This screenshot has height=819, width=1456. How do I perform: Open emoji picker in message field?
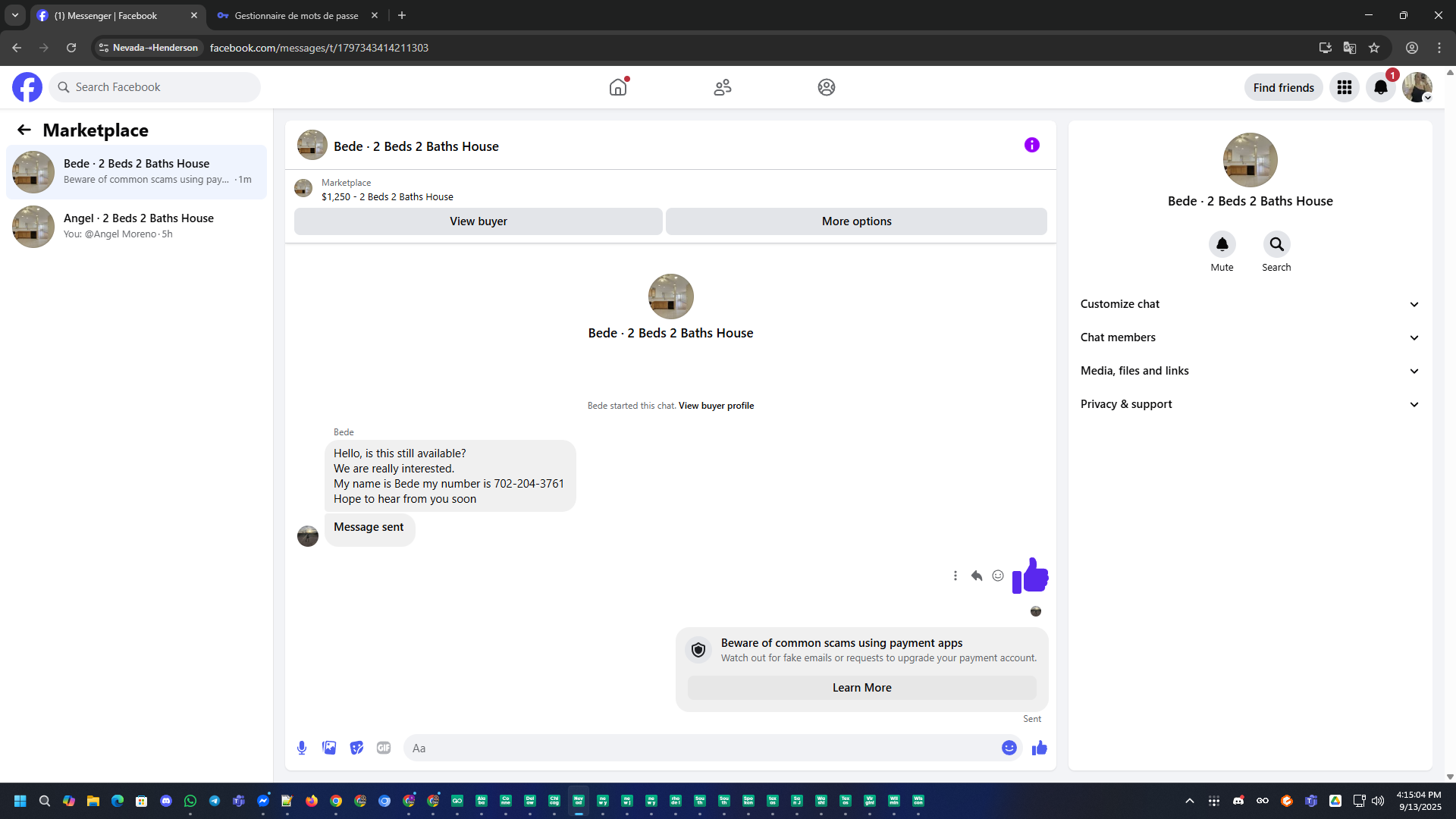[1009, 748]
